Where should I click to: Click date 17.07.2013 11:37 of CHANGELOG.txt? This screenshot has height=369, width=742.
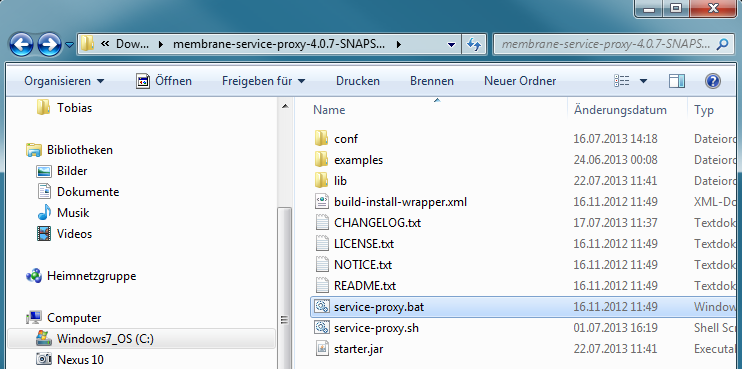point(615,223)
